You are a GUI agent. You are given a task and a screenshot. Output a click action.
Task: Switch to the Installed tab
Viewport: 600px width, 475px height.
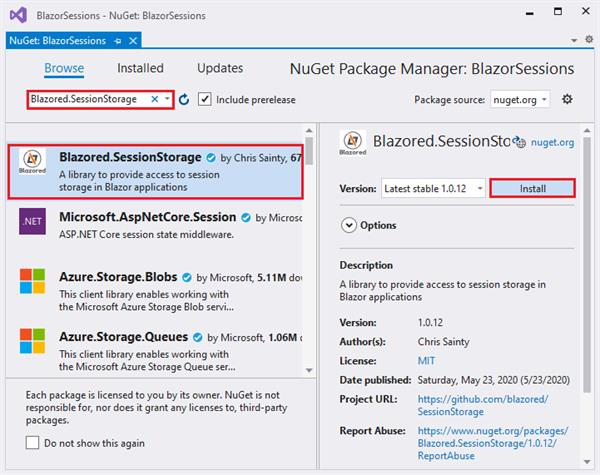140,69
